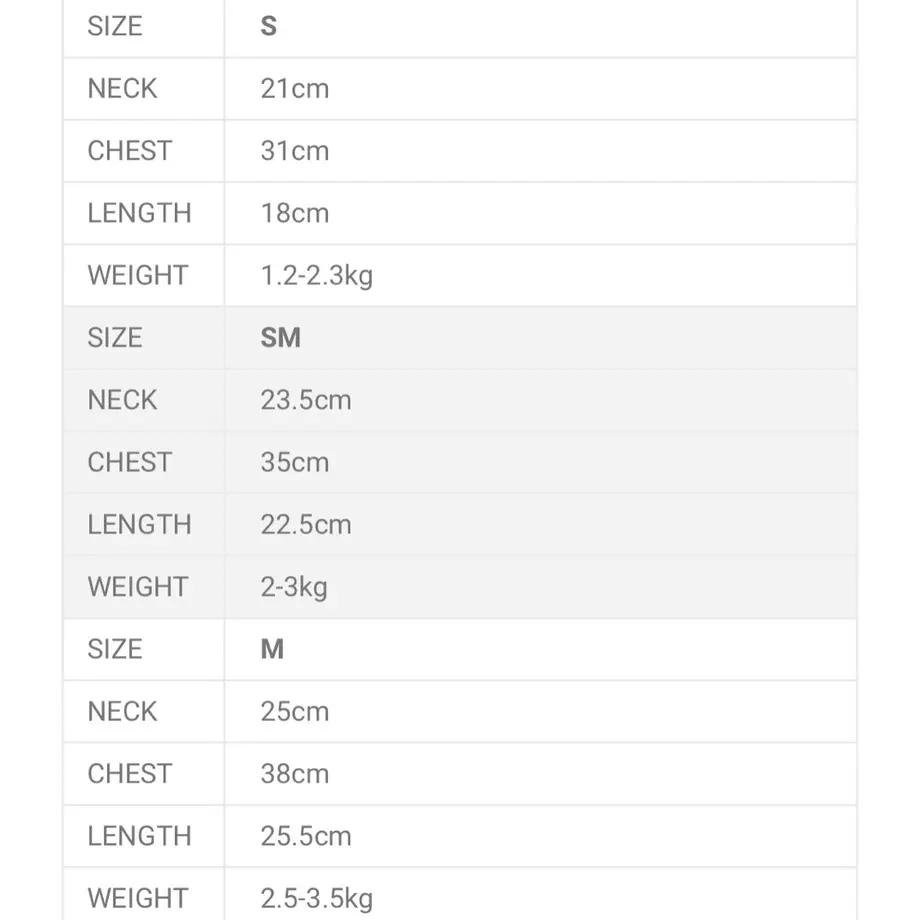
Task: Click the 38cm chest value
Action: click(x=295, y=774)
